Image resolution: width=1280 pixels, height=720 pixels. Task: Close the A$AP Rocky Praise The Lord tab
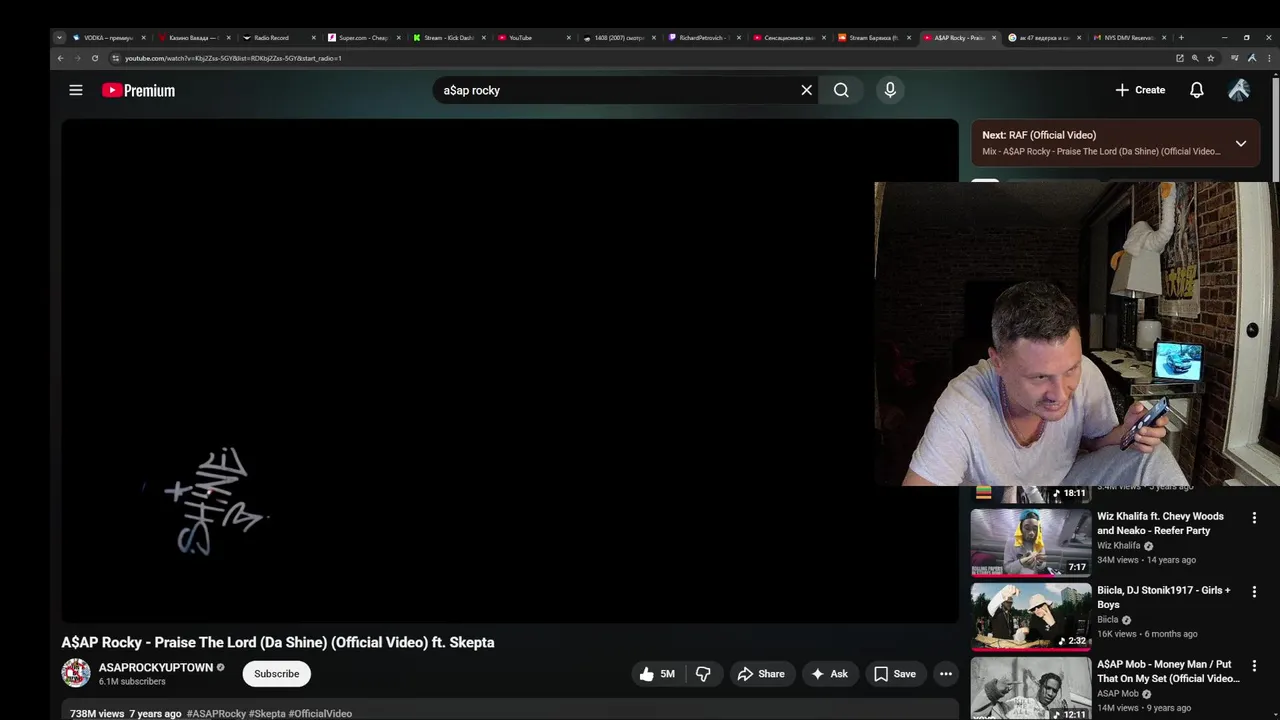(993, 38)
